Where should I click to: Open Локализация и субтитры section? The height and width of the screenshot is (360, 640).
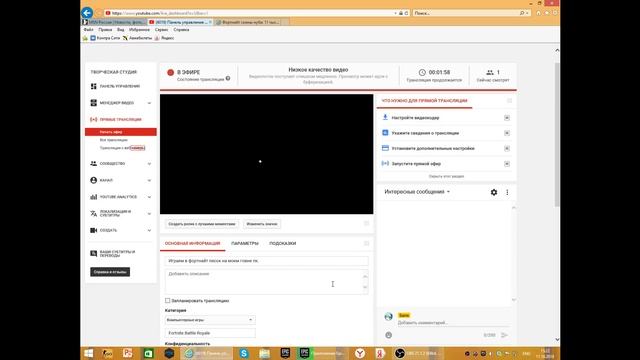click(x=111, y=213)
